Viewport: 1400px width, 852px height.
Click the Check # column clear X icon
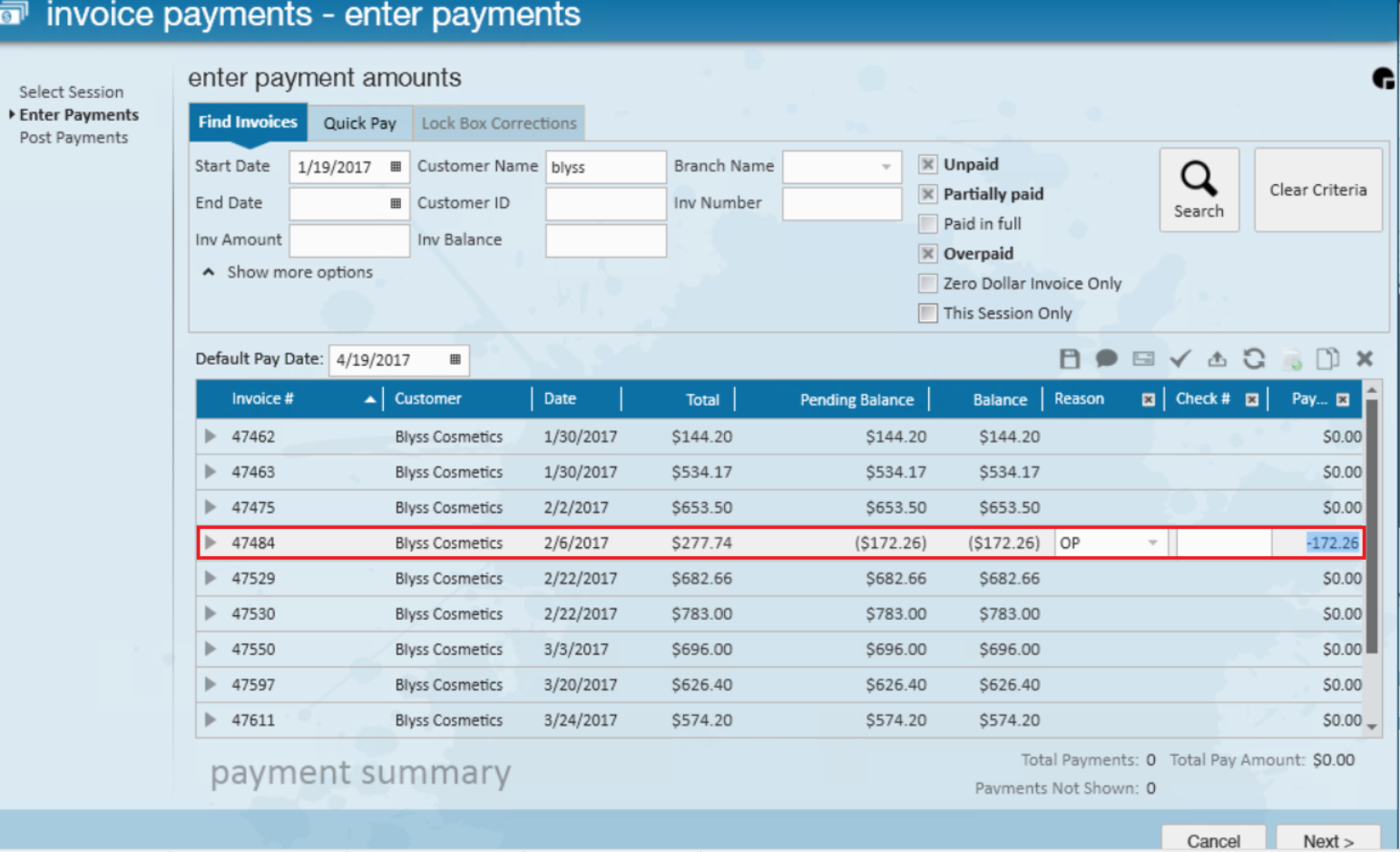tap(1252, 399)
